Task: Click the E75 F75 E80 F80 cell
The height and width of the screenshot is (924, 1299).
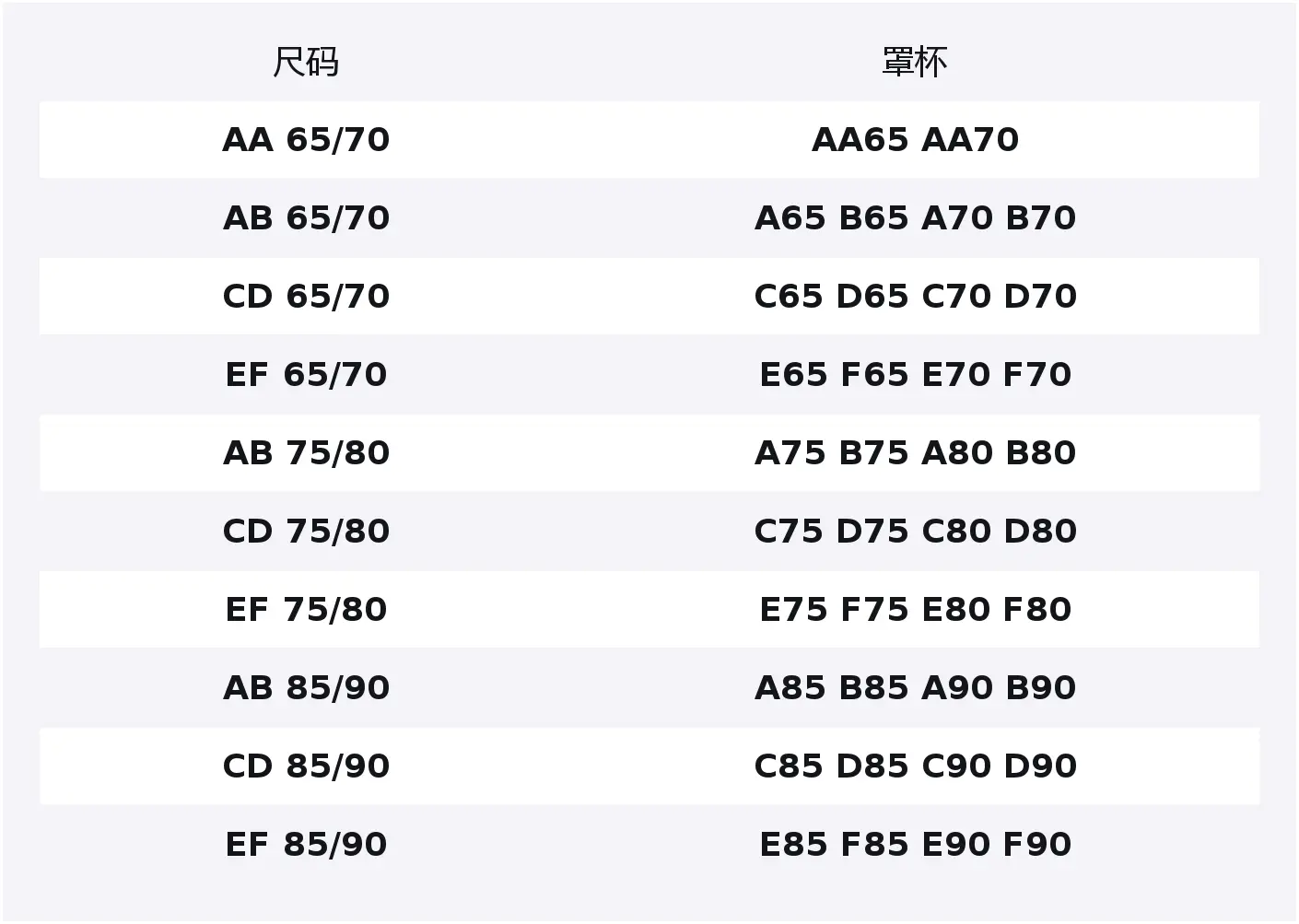Action: click(x=915, y=610)
